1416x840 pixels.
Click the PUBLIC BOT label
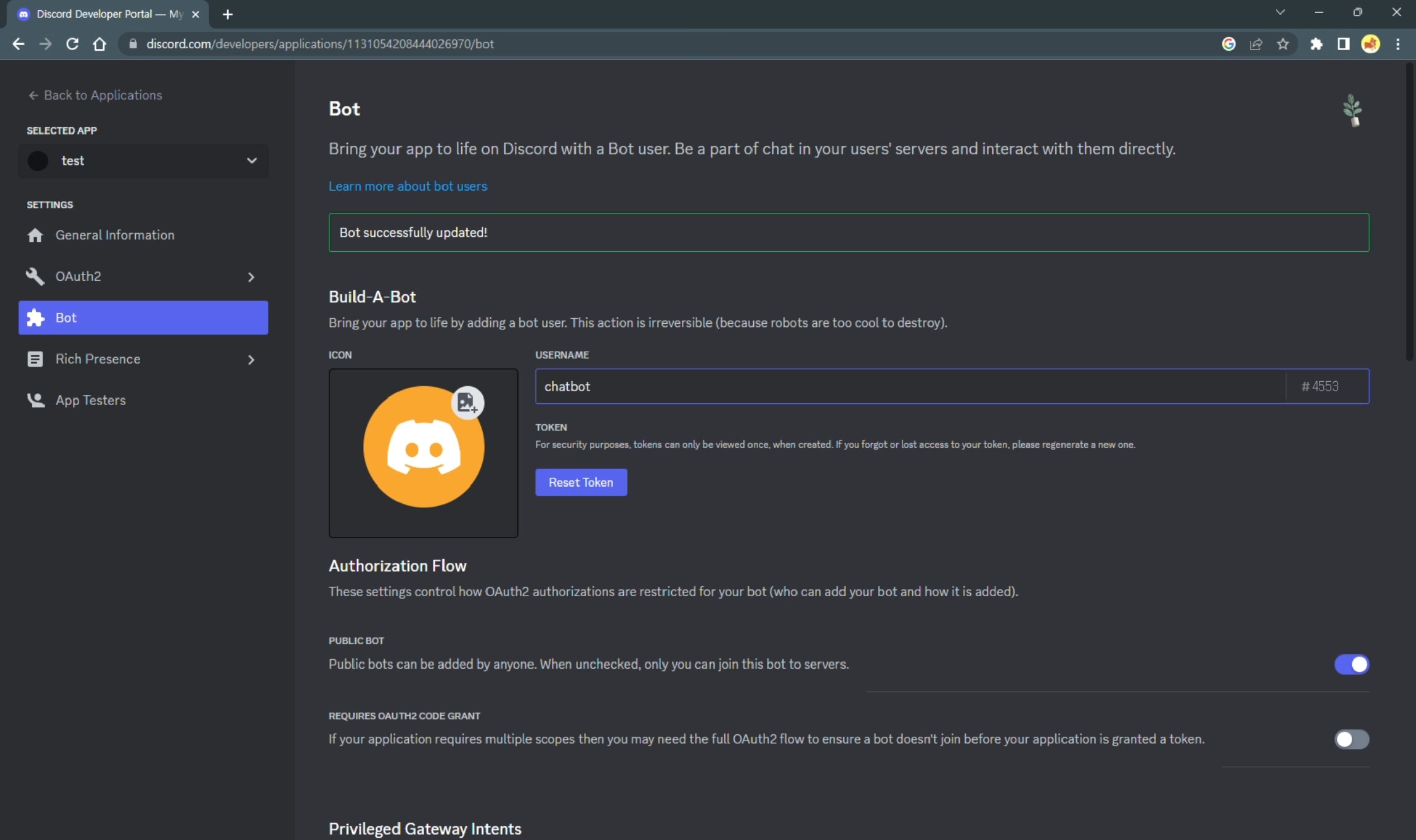356,641
